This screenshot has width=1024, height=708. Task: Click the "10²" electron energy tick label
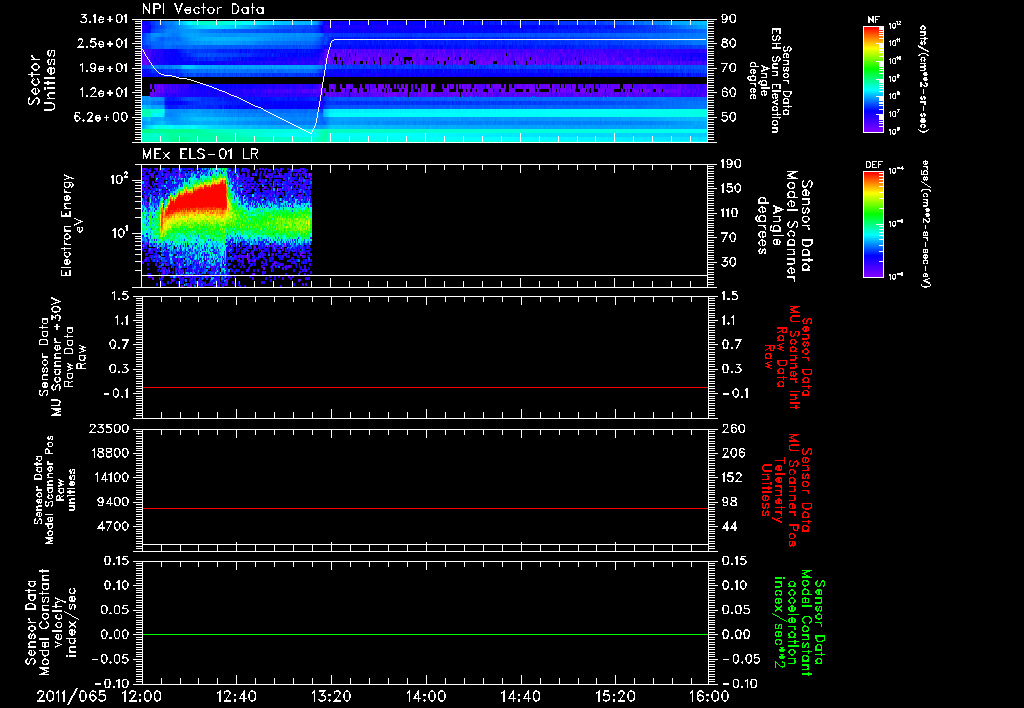[x=118, y=179]
